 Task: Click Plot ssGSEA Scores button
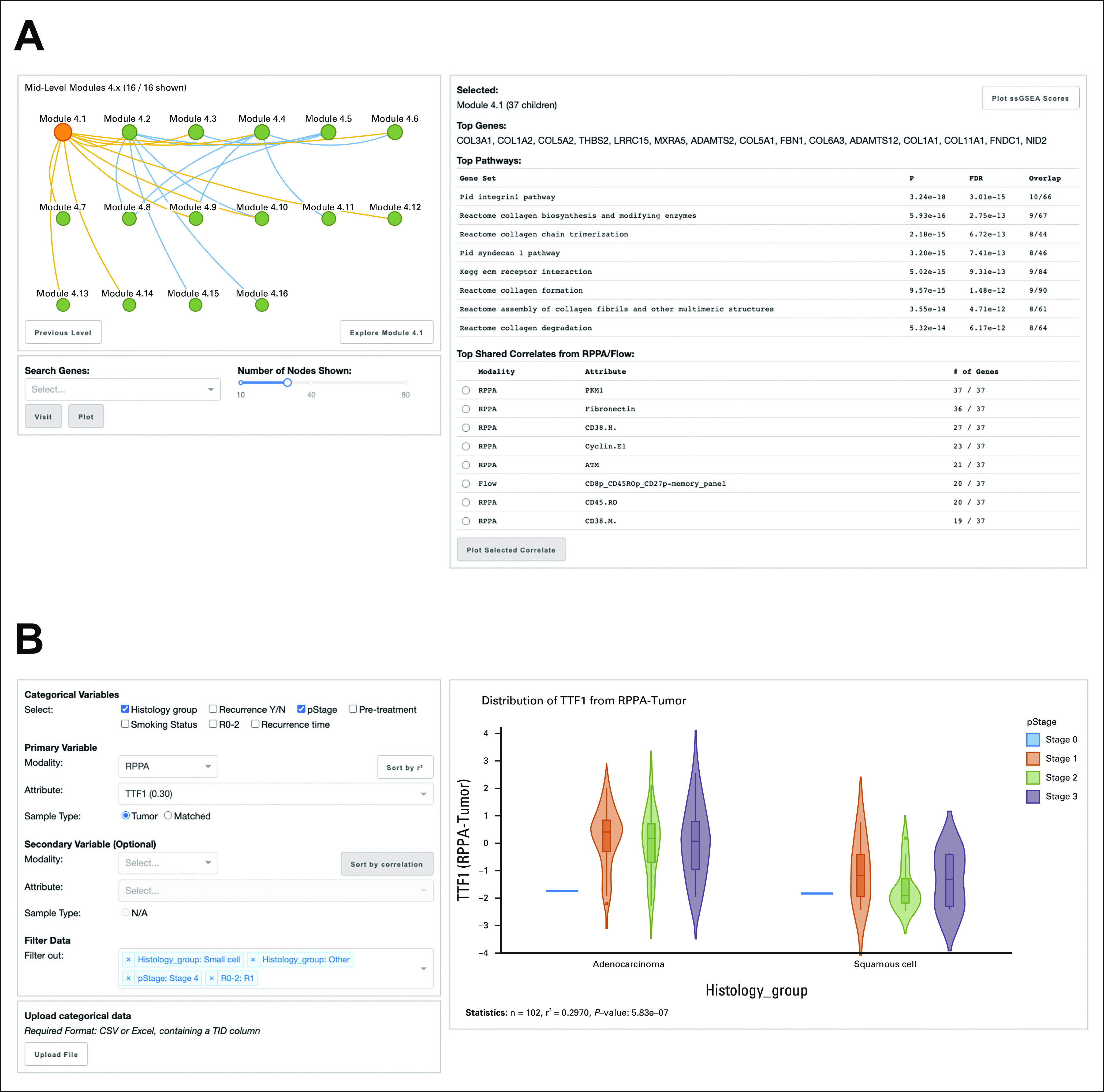(1030, 98)
